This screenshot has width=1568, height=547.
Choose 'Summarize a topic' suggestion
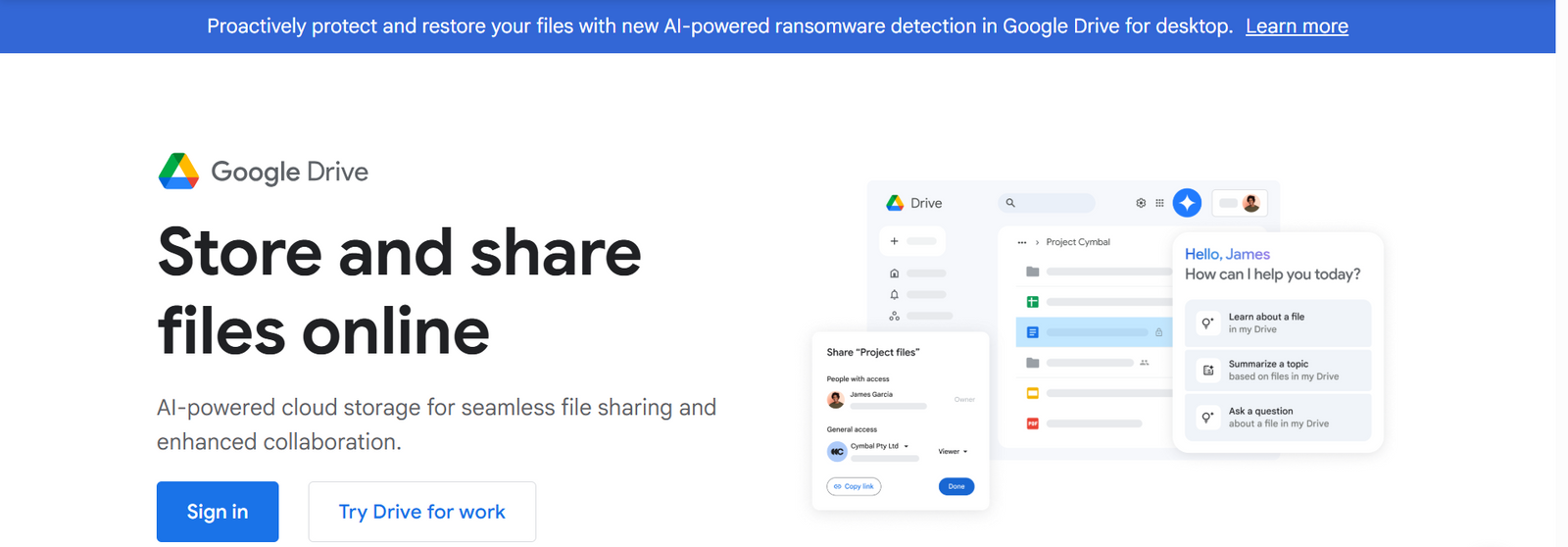coord(1277,370)
